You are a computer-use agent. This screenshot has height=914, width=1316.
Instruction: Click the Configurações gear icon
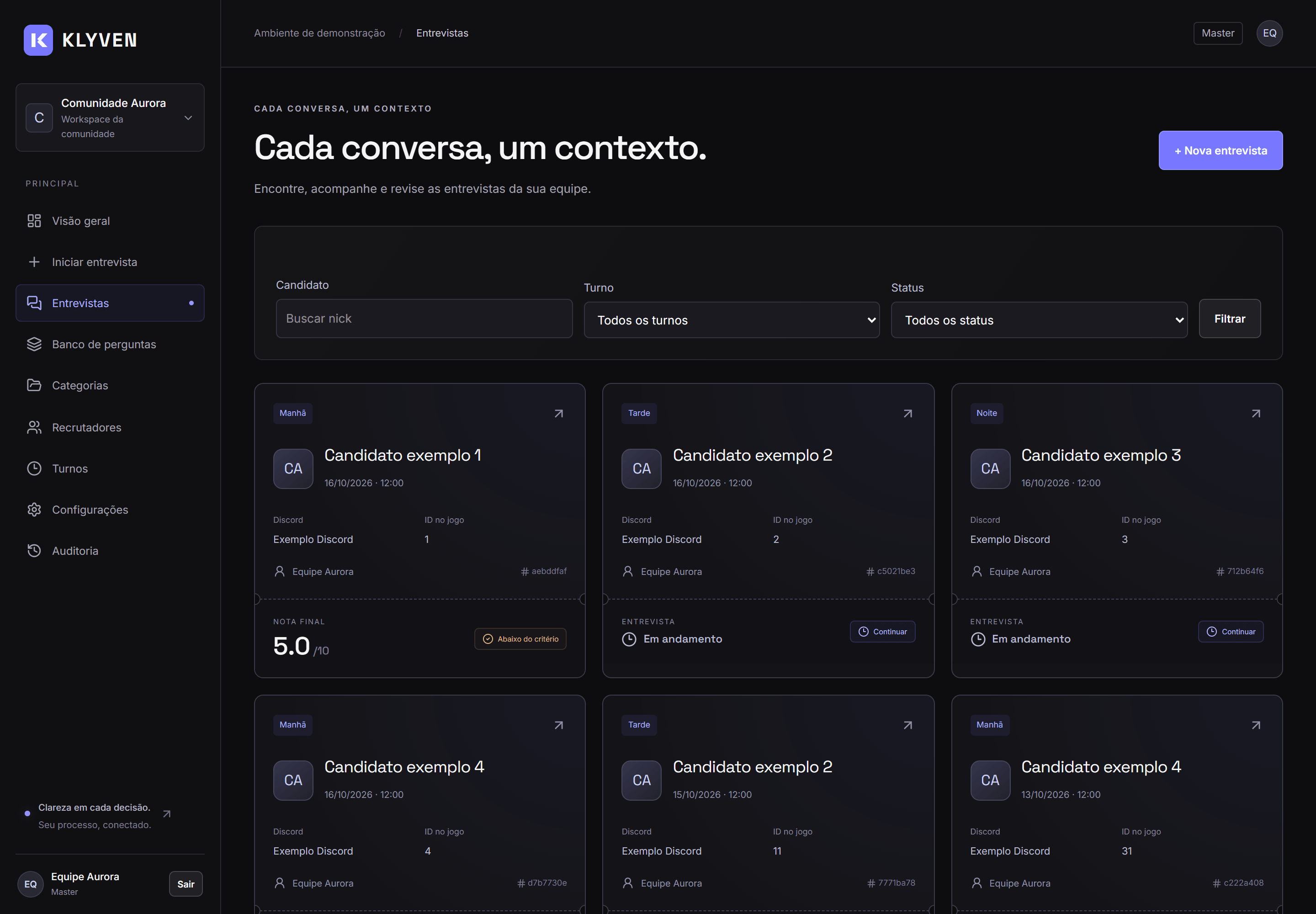34,510
